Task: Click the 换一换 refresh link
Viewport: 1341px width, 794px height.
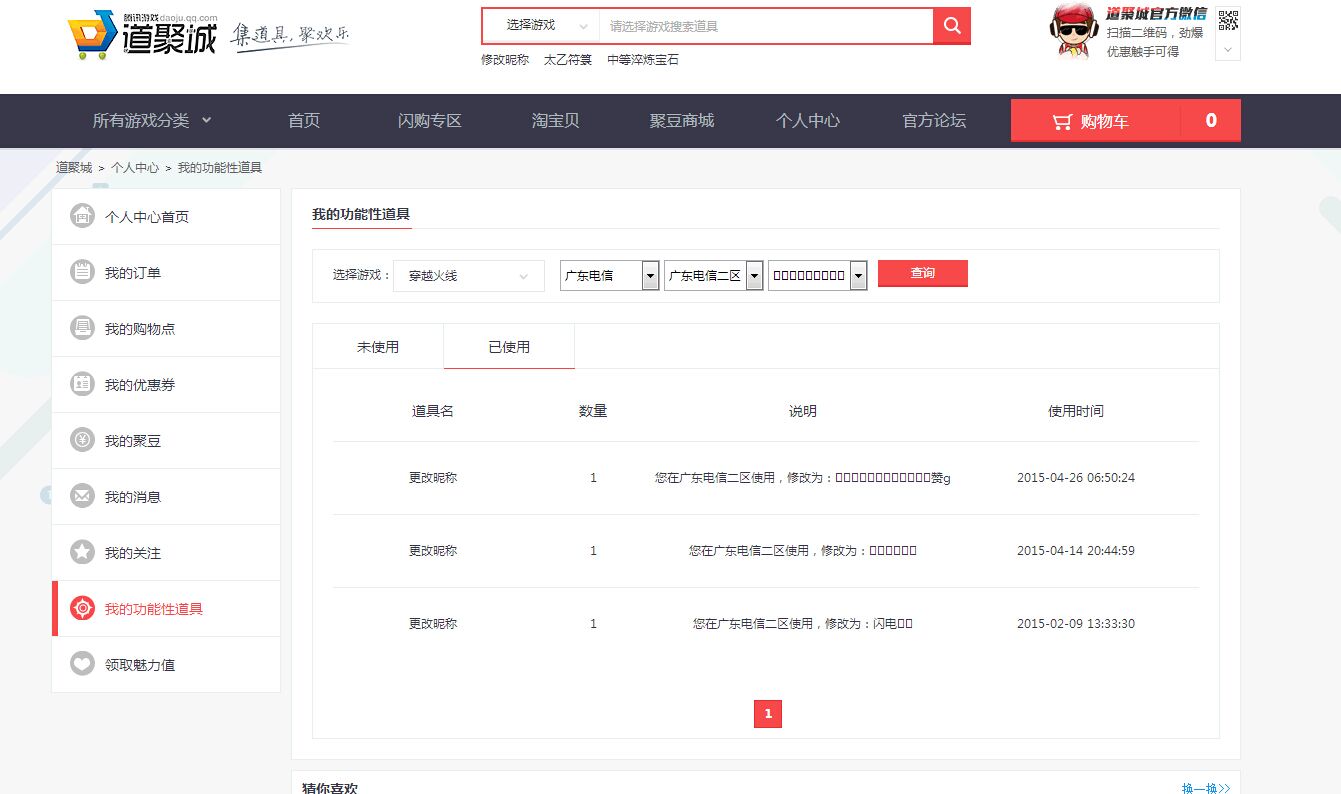Action: pyautogui.click(x=1206, y=789)
